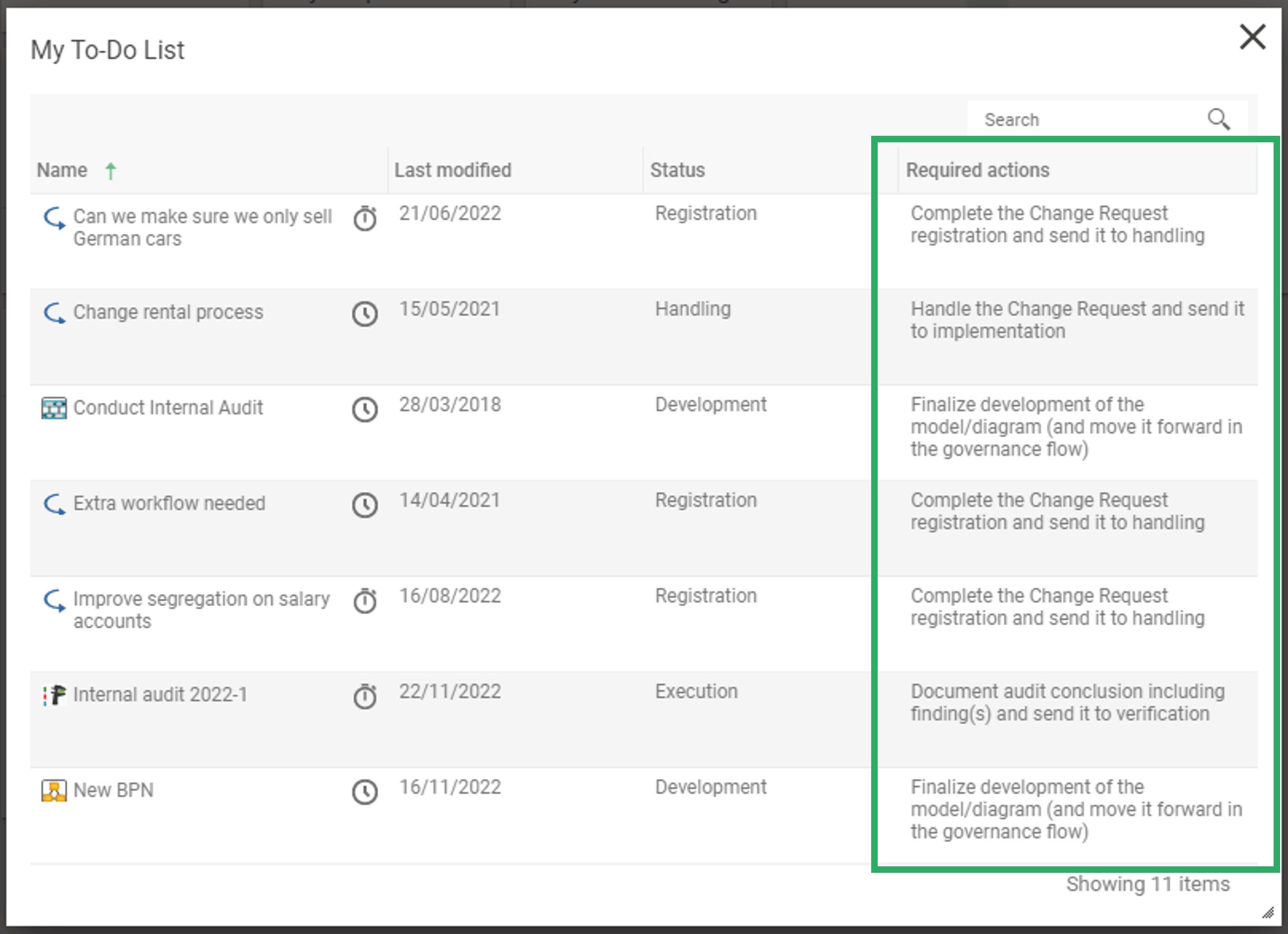Sort by the Status column header
This screenshot has height=934, width=1288.
677,170
